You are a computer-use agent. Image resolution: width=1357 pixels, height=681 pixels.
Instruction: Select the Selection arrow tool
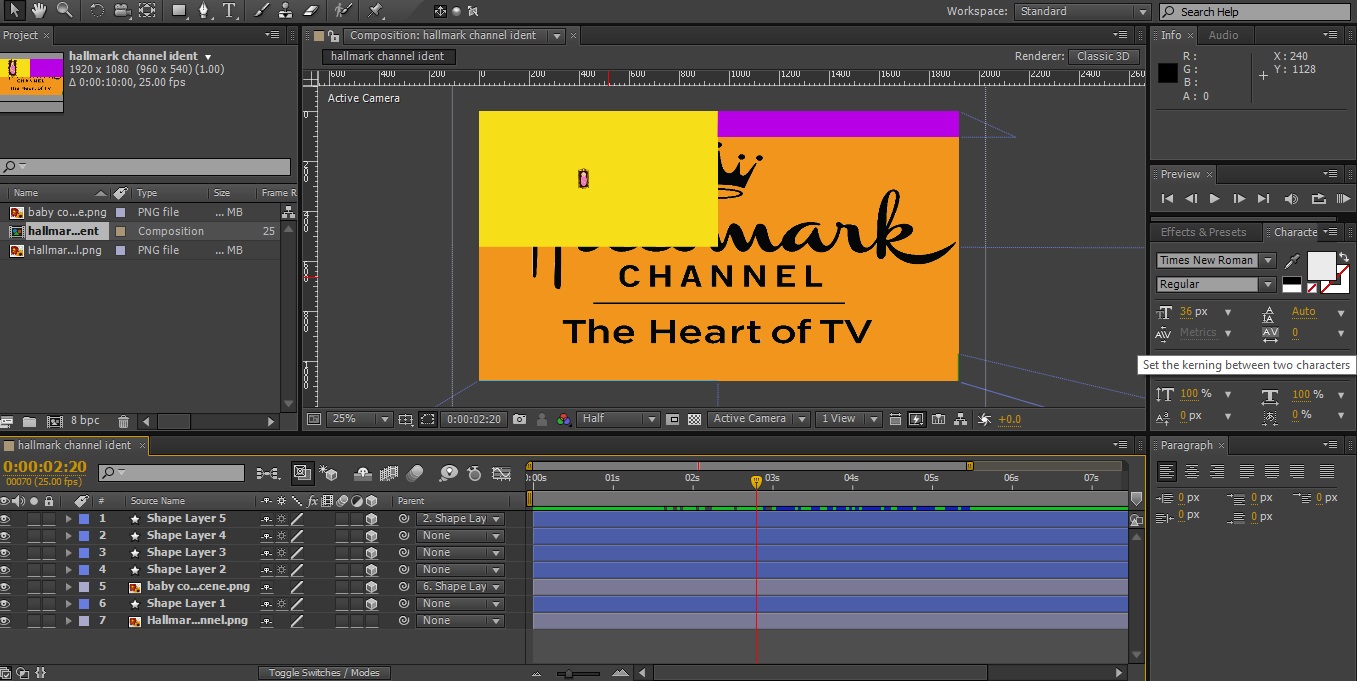(13, 10)
